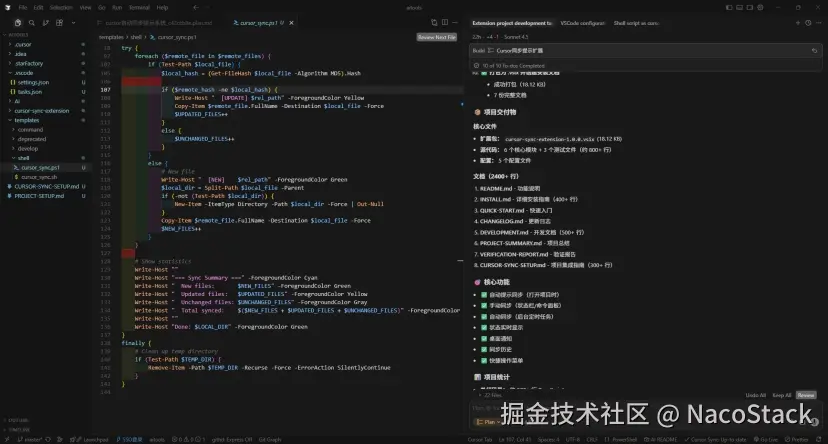Image resolution: width=828 pixels, height=444 pixels.
Task: Click Go Live in status bar
Action: pyautogui.click(x=766, y=439)
